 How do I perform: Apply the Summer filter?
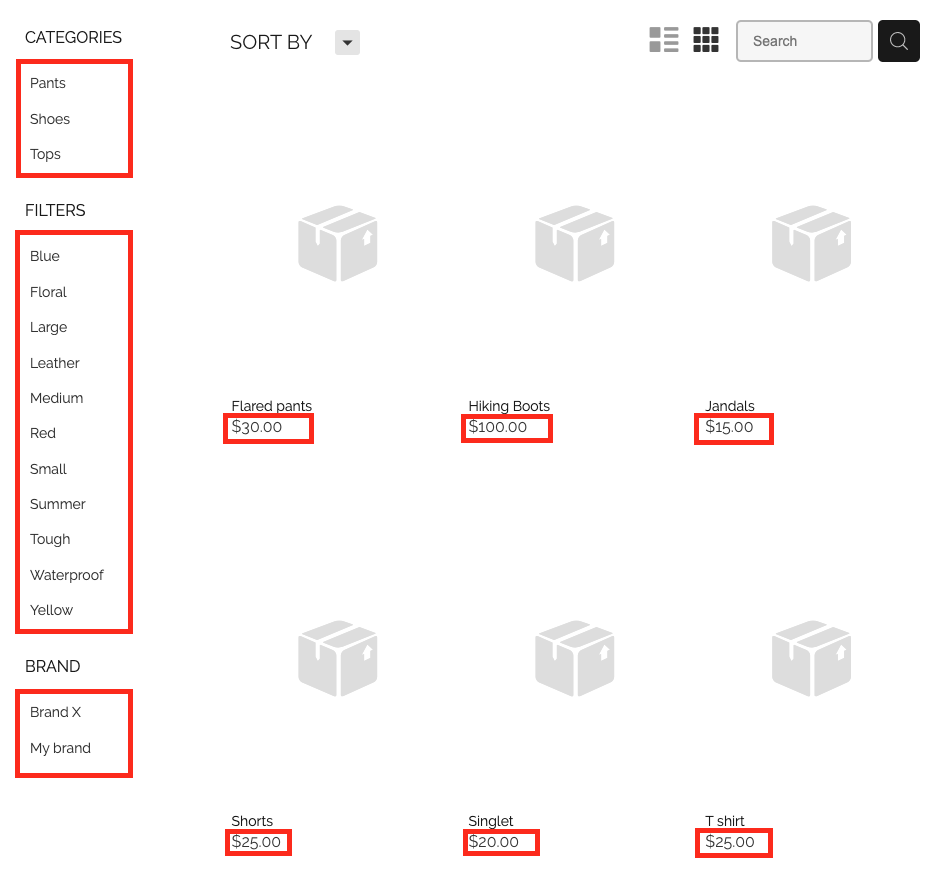[57, 504]
